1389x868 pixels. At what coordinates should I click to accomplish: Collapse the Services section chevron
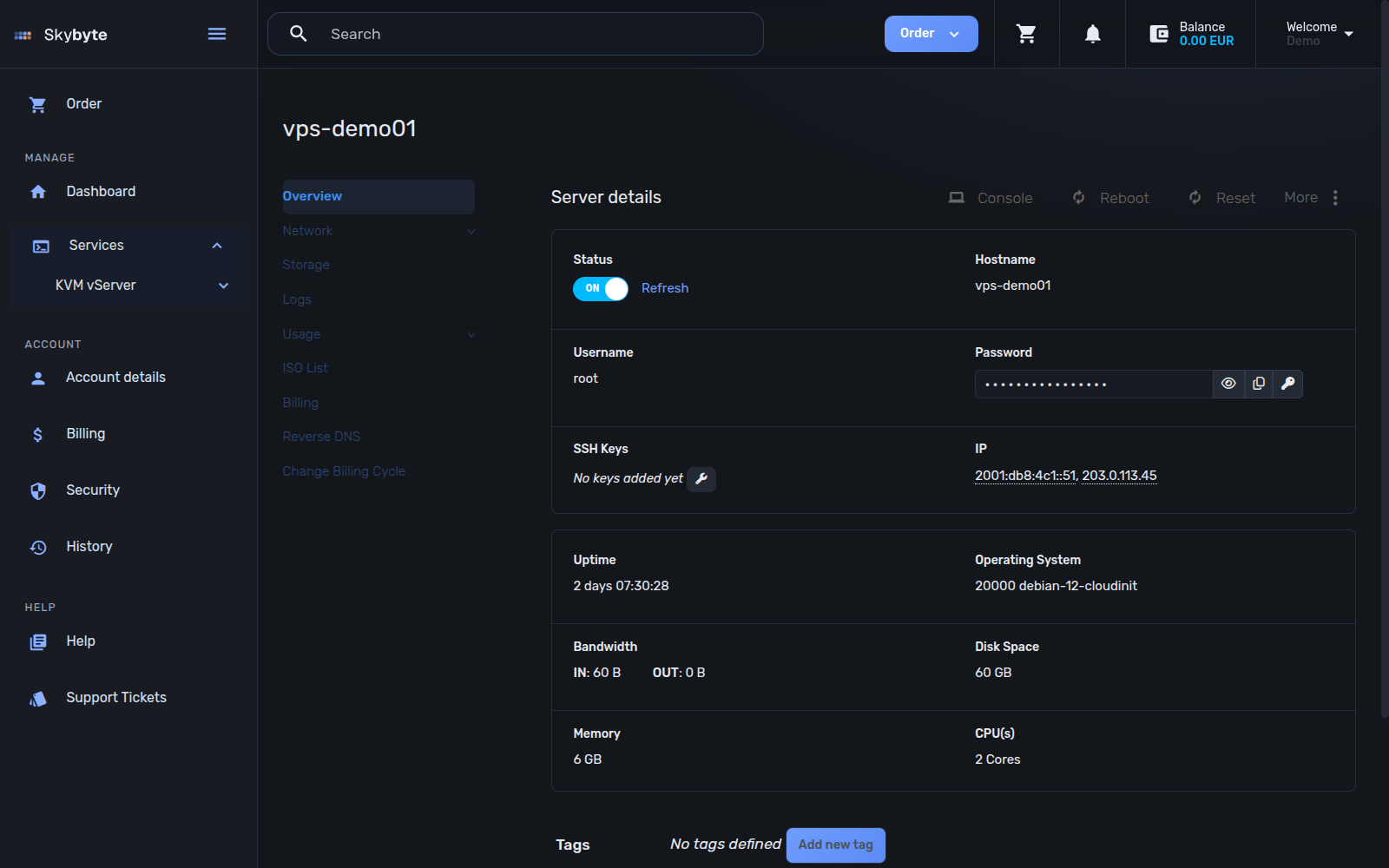(x=217, y=246)
